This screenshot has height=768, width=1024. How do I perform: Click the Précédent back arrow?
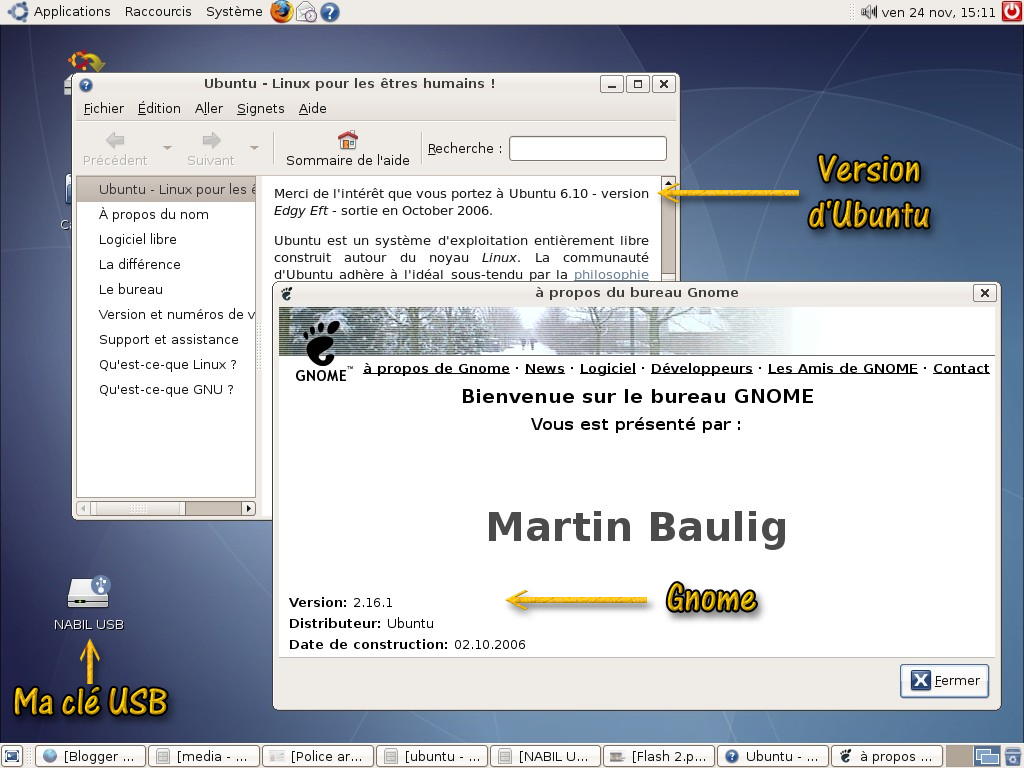[115, 140]
